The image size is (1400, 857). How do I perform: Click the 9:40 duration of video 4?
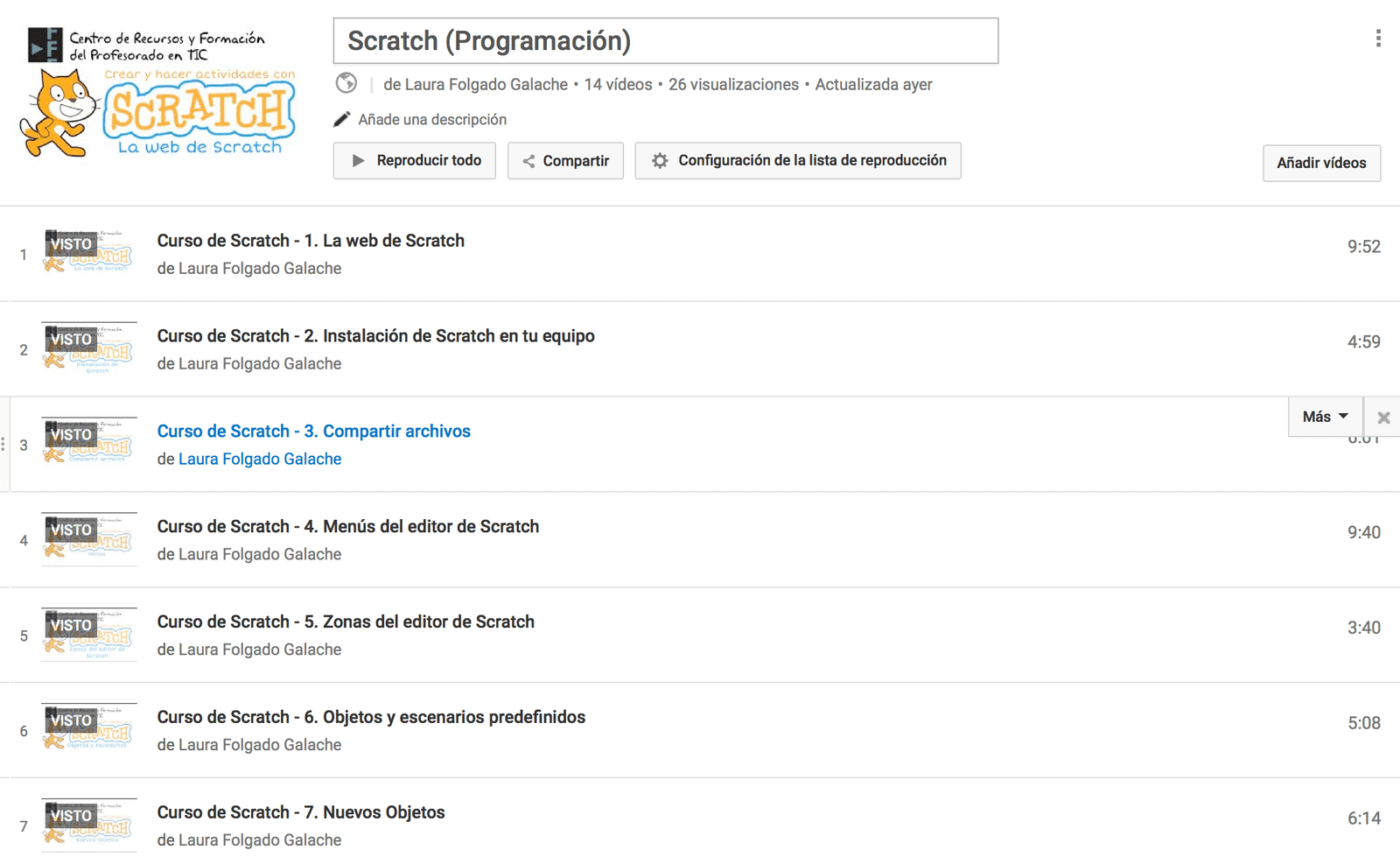pos(1363,533)
